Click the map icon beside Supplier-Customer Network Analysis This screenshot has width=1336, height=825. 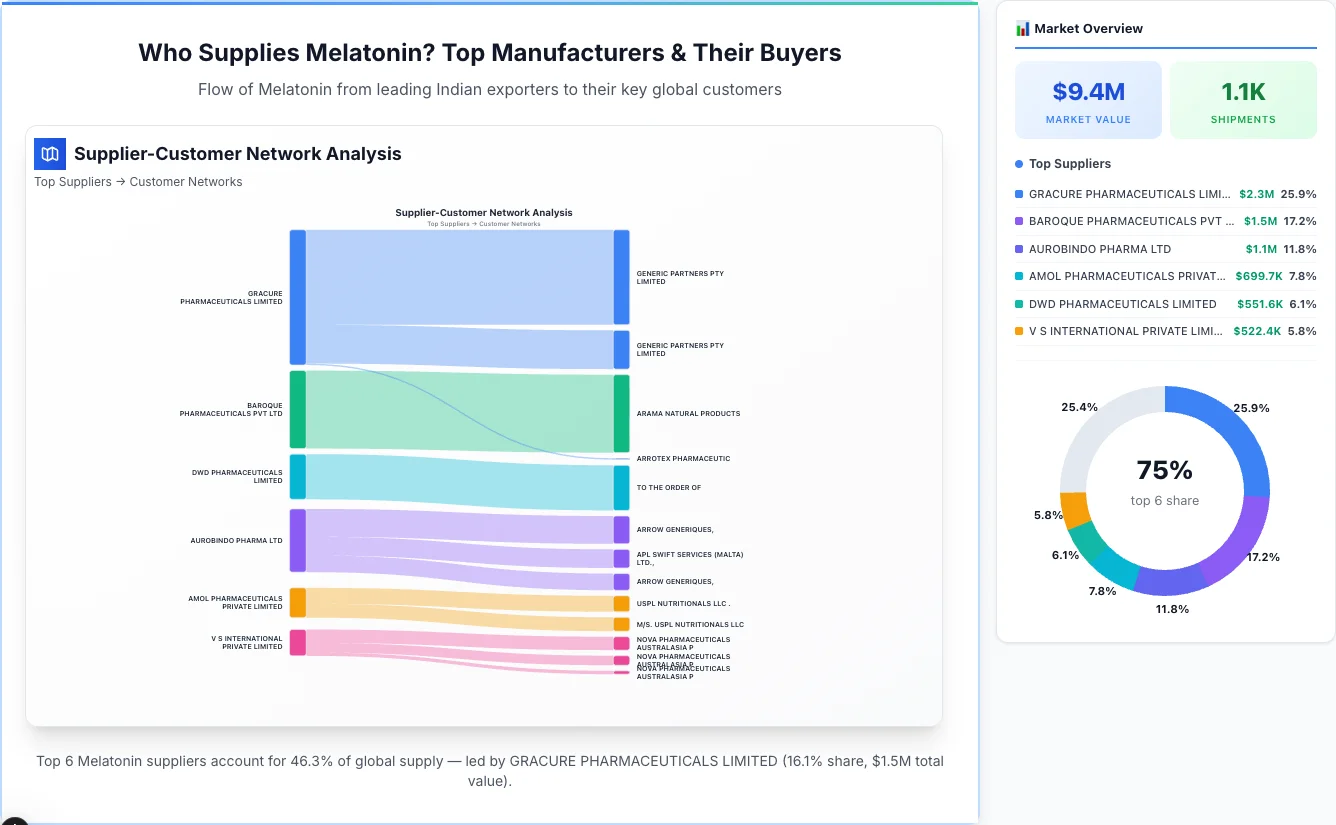pyautogui.click(x=49, y=154)
